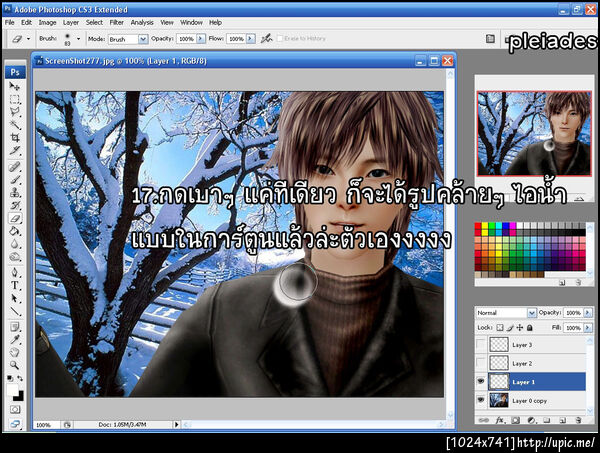Open status bar info arrow menu

click(176, 424)
